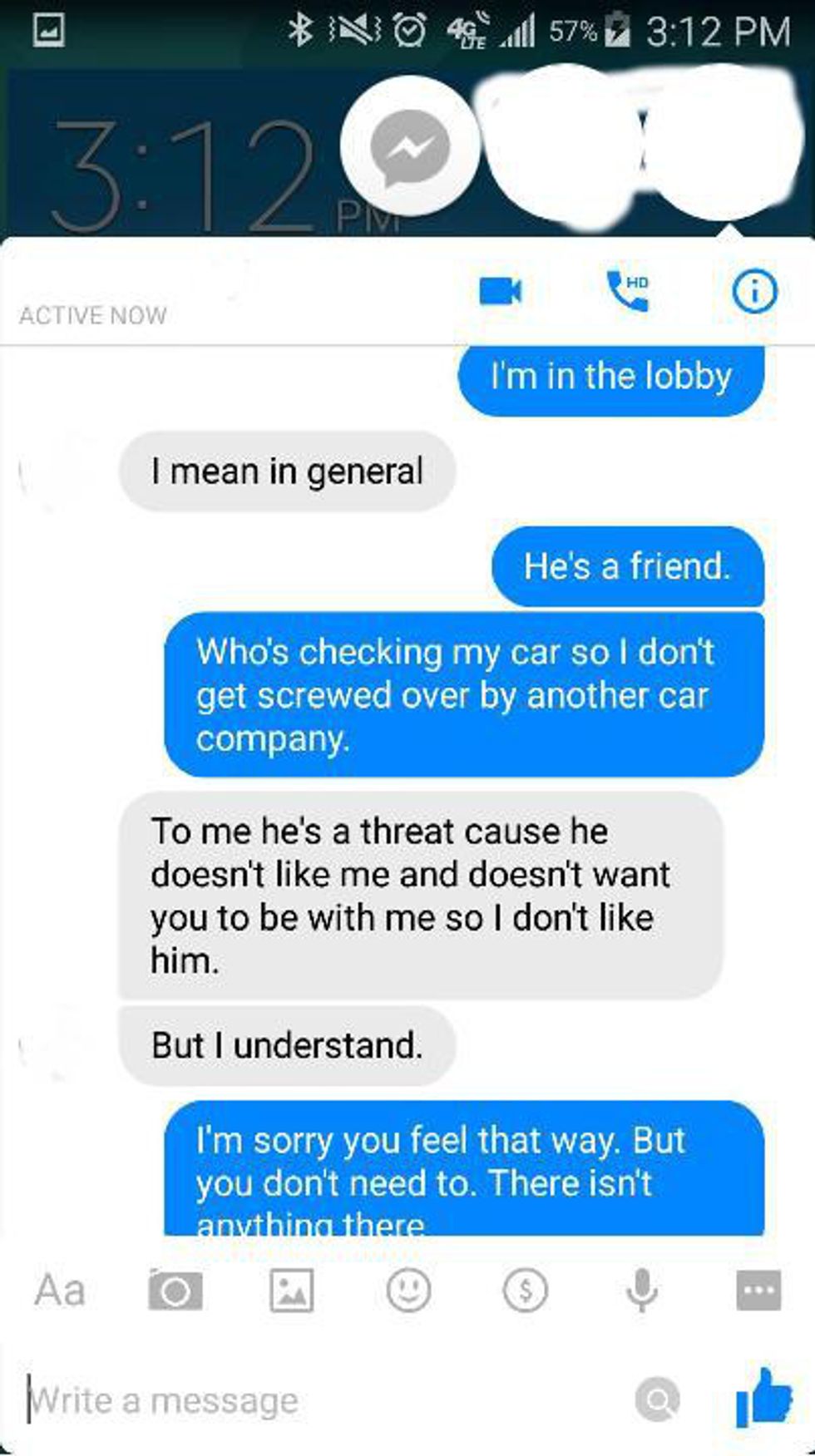Open camera from the message toolbar

175,1290
